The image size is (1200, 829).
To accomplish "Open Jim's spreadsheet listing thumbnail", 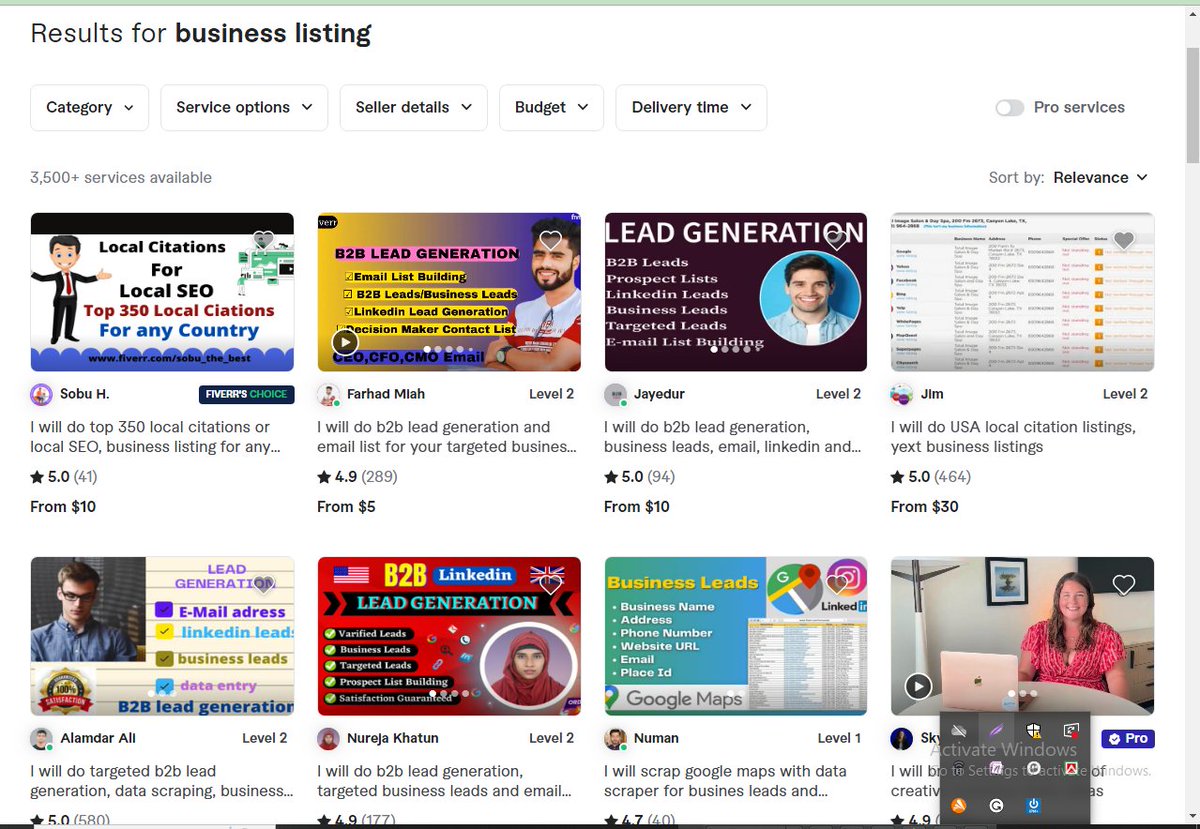I will click(1022, 292).
